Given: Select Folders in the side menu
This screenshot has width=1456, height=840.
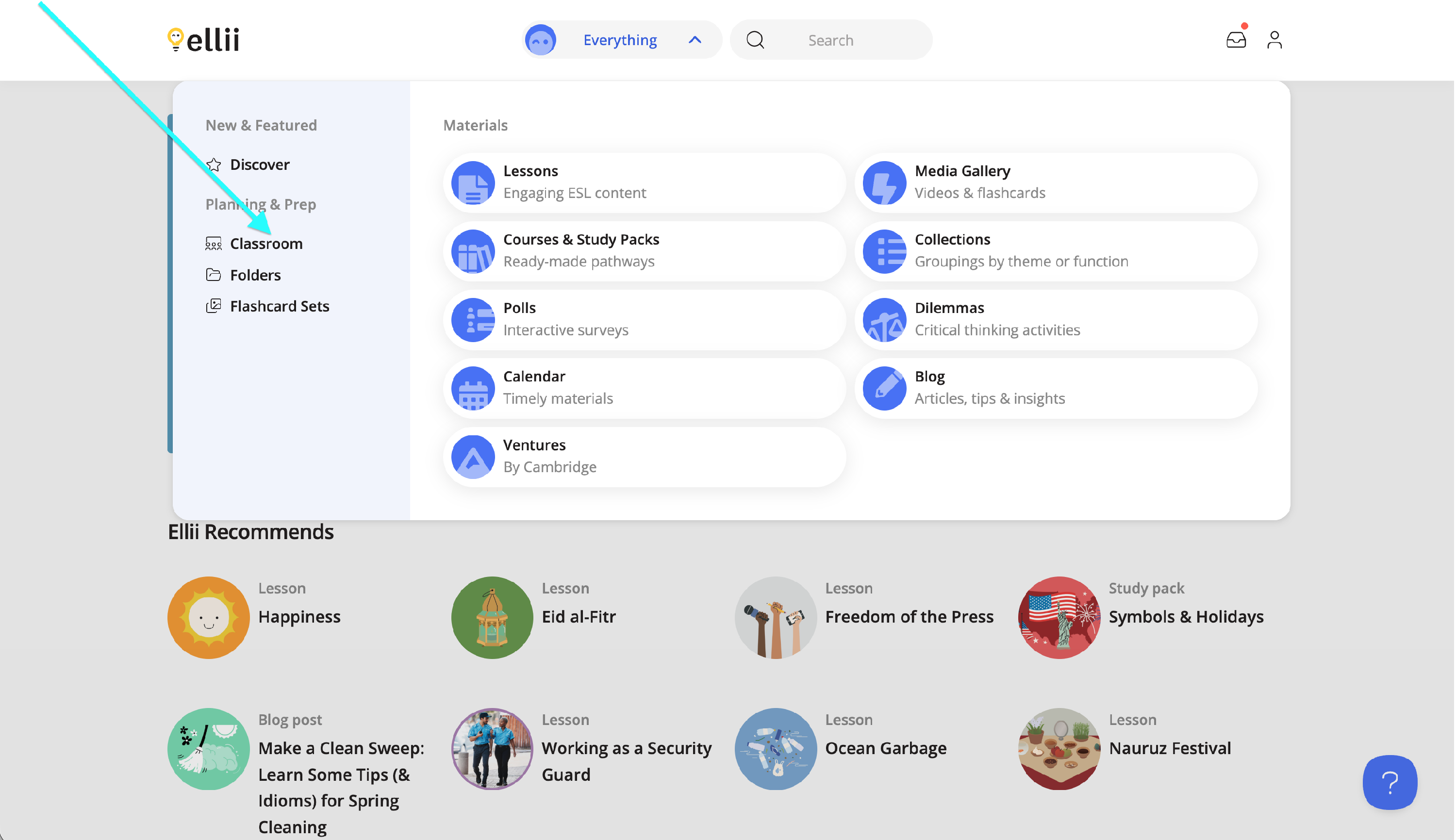Looking at the screenshot, I should click(x=256, y=275).
